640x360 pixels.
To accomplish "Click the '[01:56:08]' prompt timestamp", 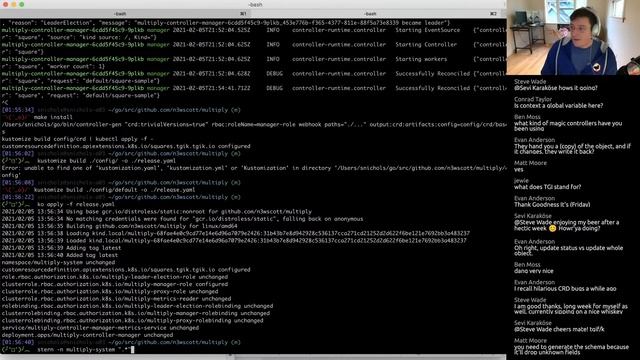I will click(x=18, y=182).
